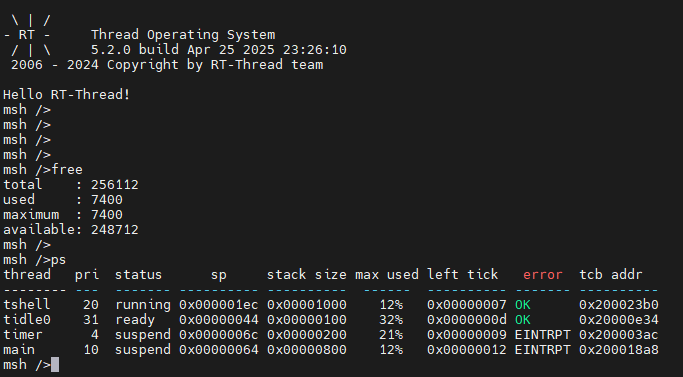Select the used memory value on the 'used' row
The width and height of the screenshot is (683, 377).
point(107,200)
